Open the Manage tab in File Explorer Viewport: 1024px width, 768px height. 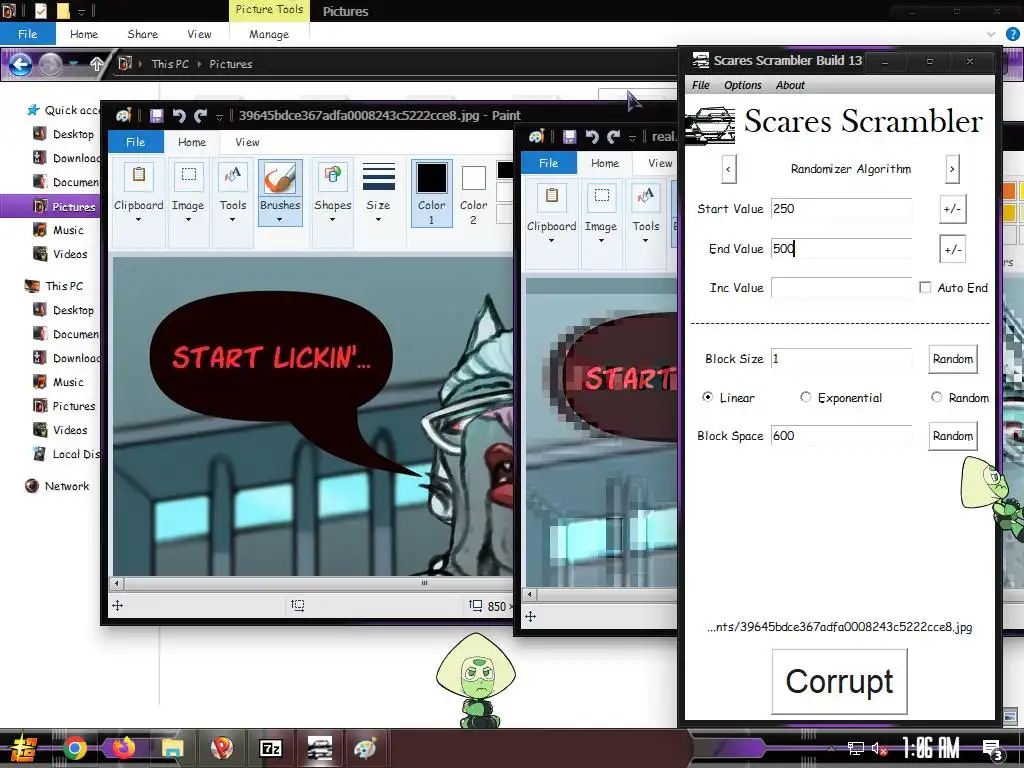click(x=268, y=34)
